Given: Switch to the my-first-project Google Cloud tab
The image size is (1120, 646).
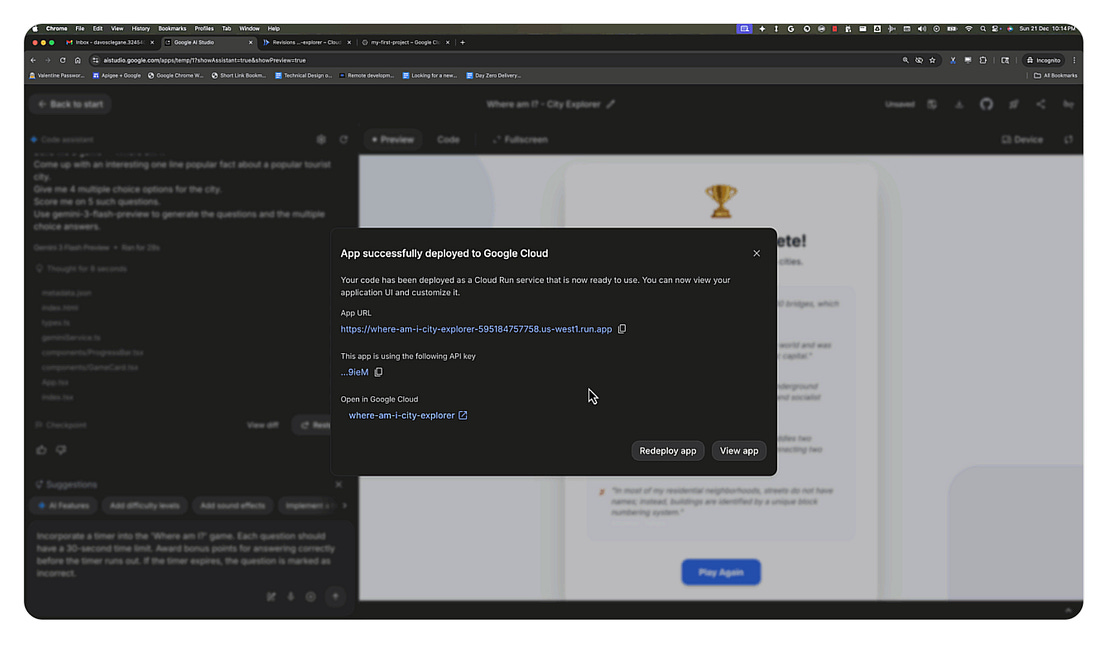Looking at the screenshot, I should (x=404, y=42).
